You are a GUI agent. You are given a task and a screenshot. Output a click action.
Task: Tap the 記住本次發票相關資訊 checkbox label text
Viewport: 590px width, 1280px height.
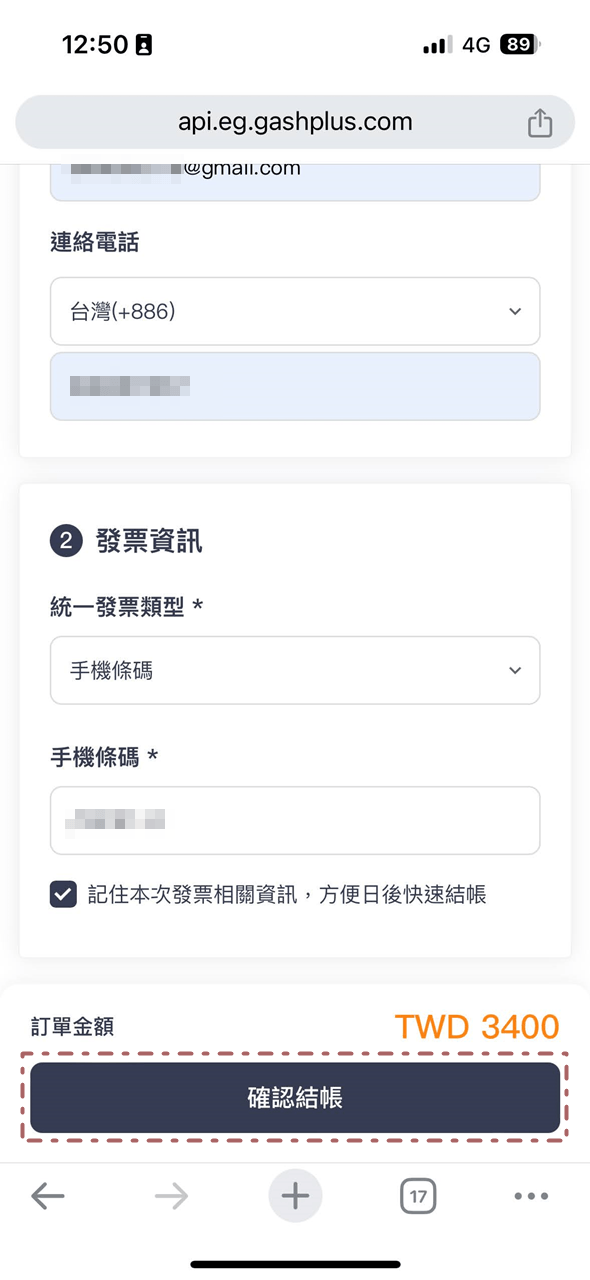click(x=287, y=895)
